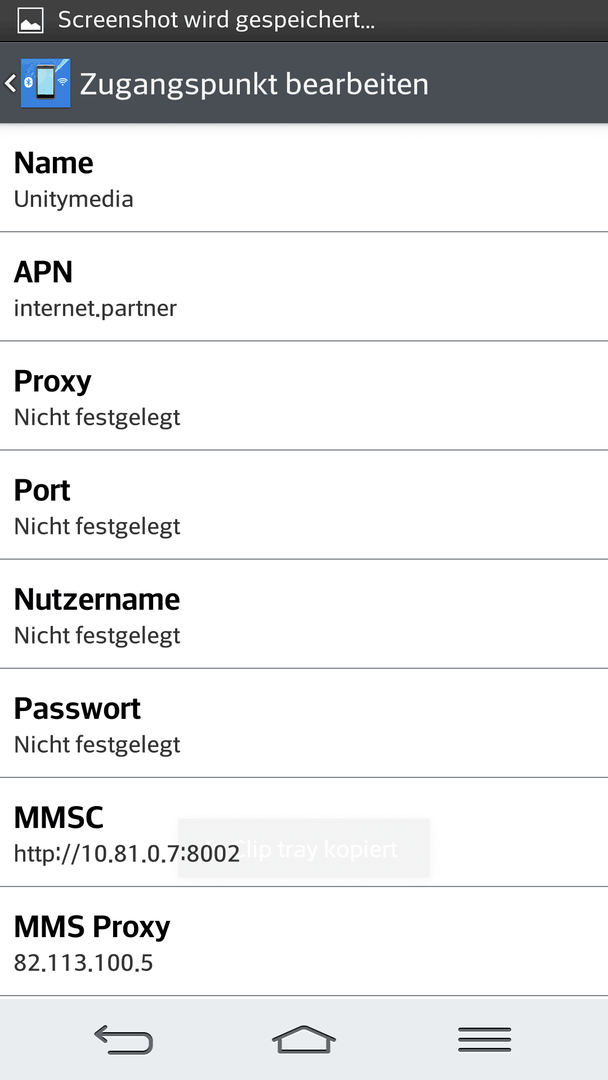Tap the Android back navigation button
This screenshot has height=1080, width=608.
123,1039
